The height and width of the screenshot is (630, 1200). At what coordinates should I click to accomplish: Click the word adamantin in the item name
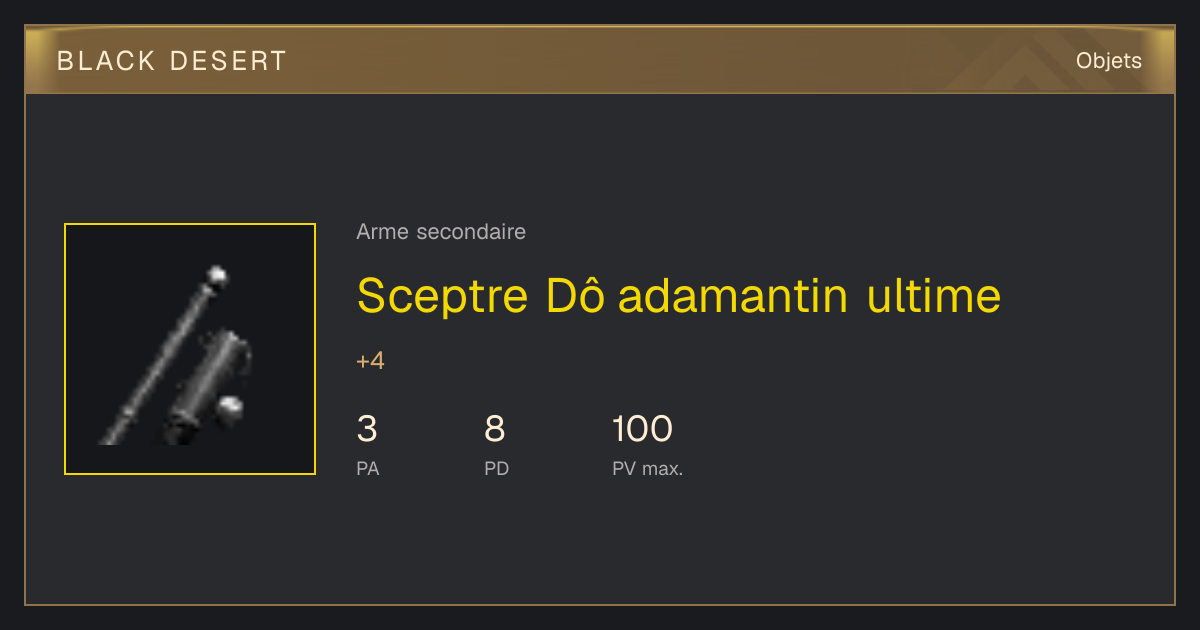click(x=733, y=295)
